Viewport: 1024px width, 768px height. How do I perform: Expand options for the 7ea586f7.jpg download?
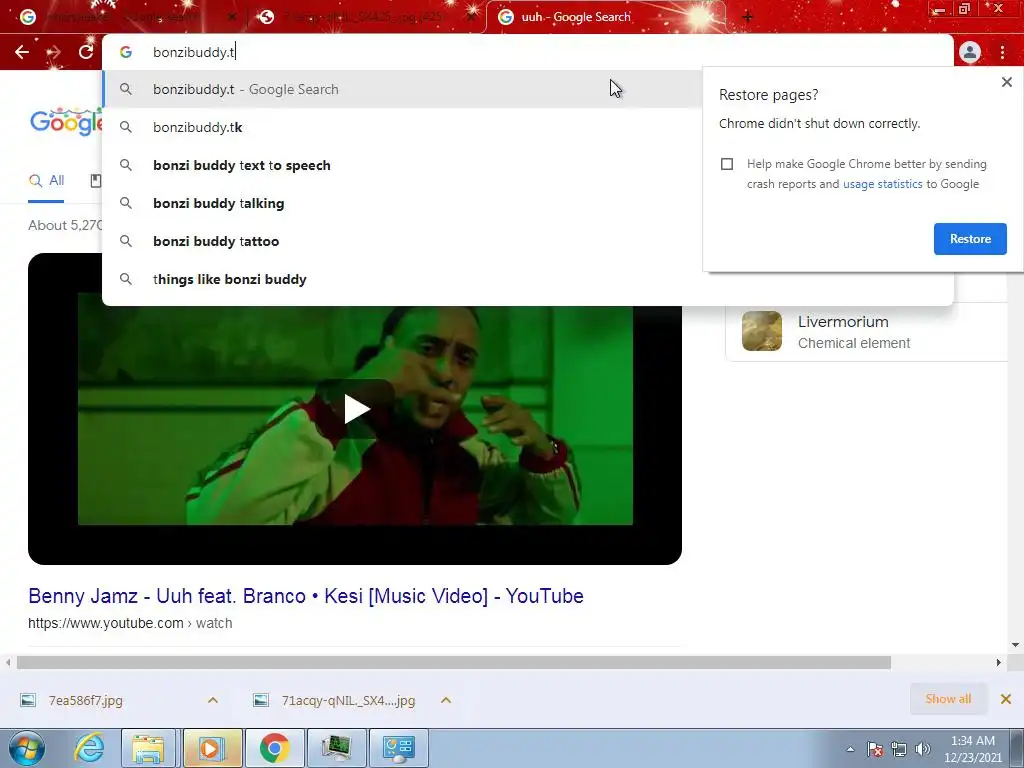point(213,700)
